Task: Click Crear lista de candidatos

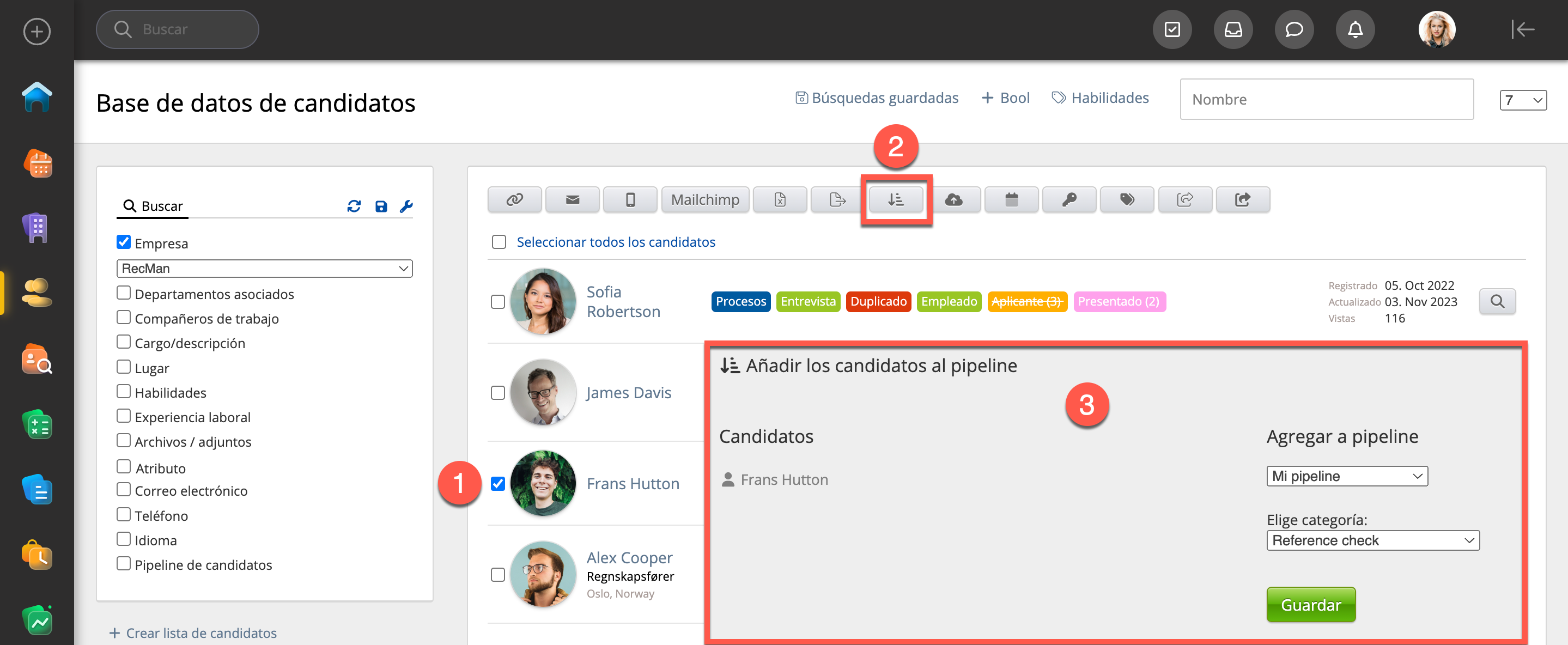Action: coord(193,633)
